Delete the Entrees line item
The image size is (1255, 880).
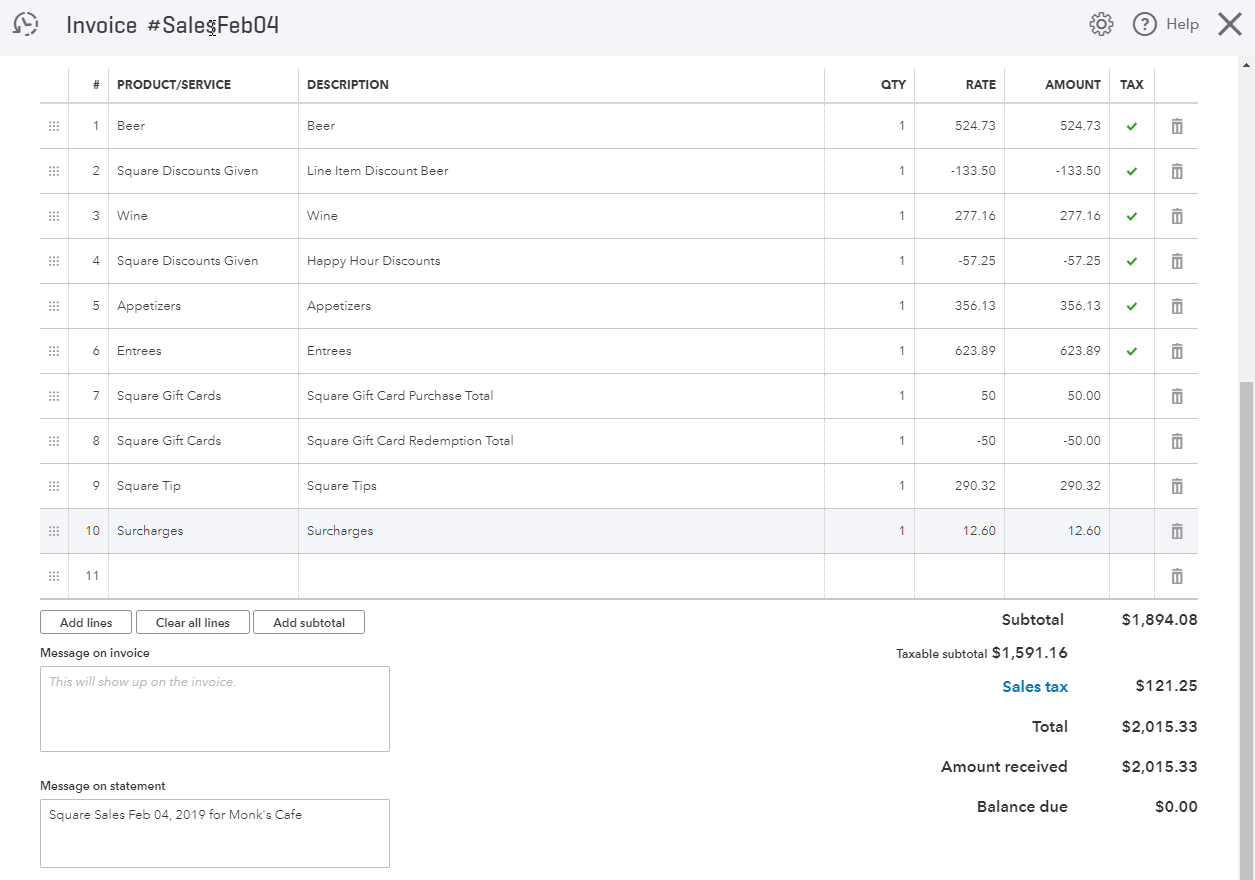(1177, 351)
